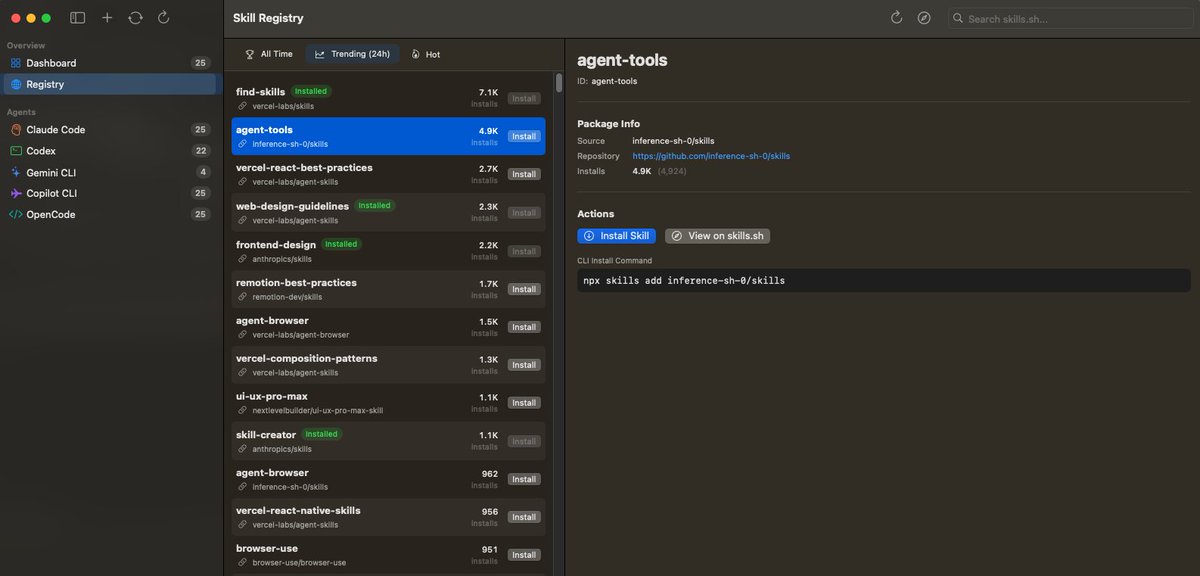Viewport: 1200px width, 576px height.
Task: Open the compass browser icon in the toolbar
Action: point(924,18)
